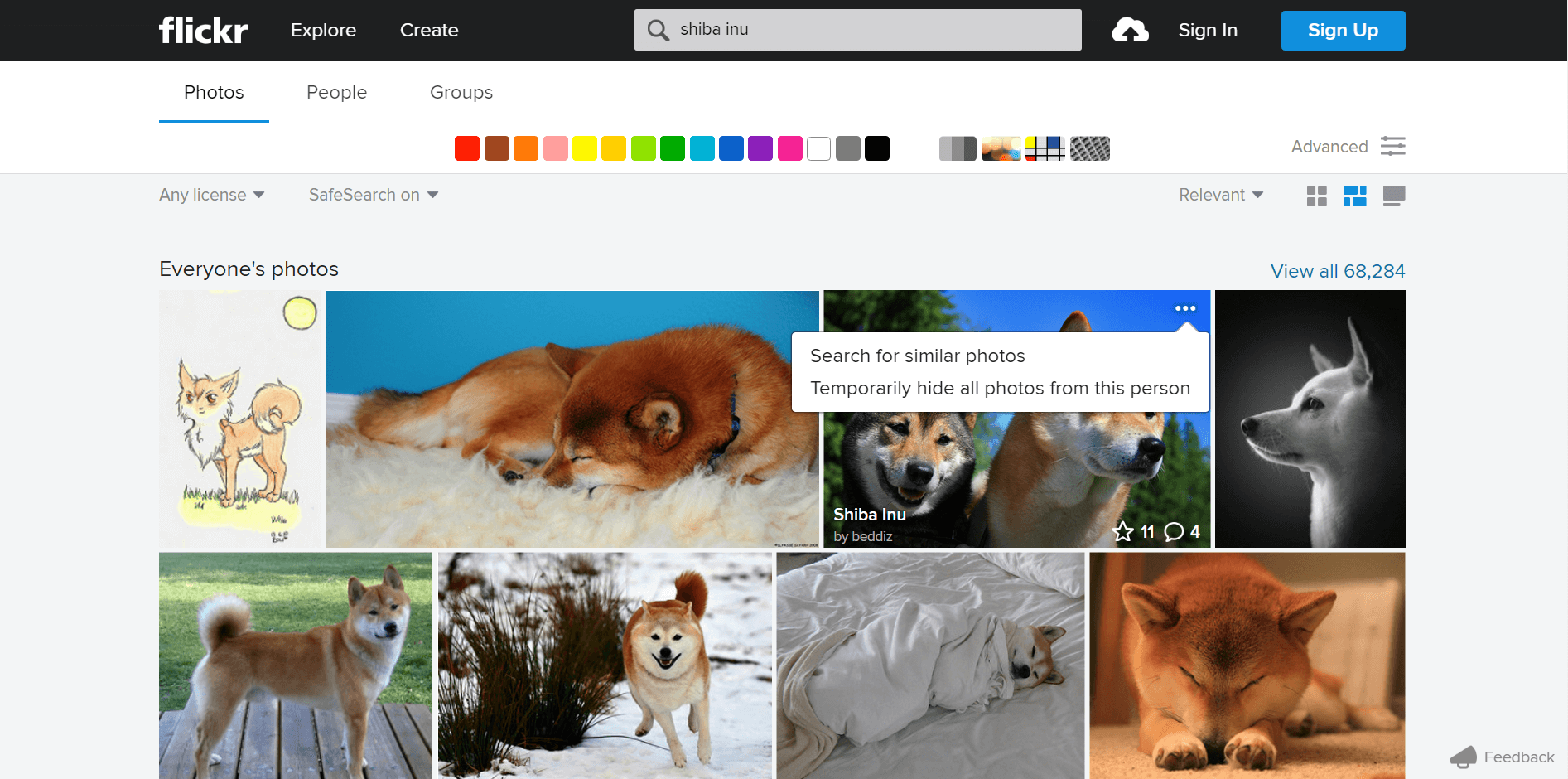1568x779 pixels.
Task: Open the cartoon fox drawing thumbnail
Action: [x=240, y=419]
